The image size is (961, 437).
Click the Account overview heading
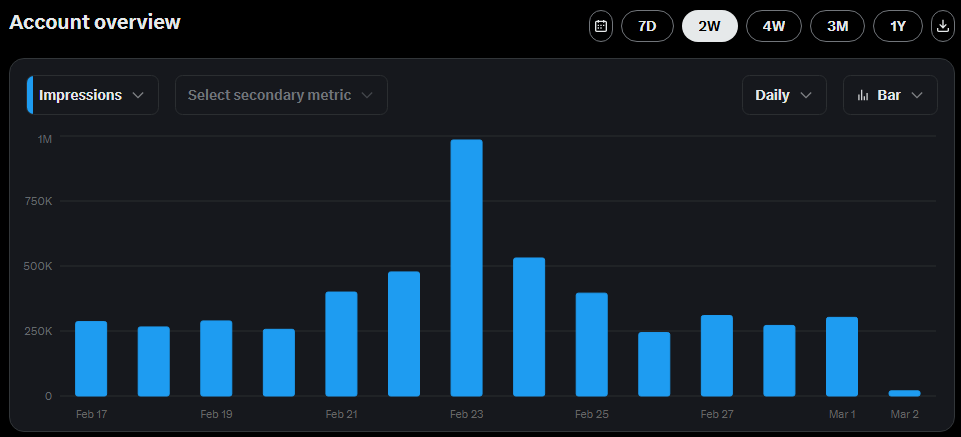point(95,22)
